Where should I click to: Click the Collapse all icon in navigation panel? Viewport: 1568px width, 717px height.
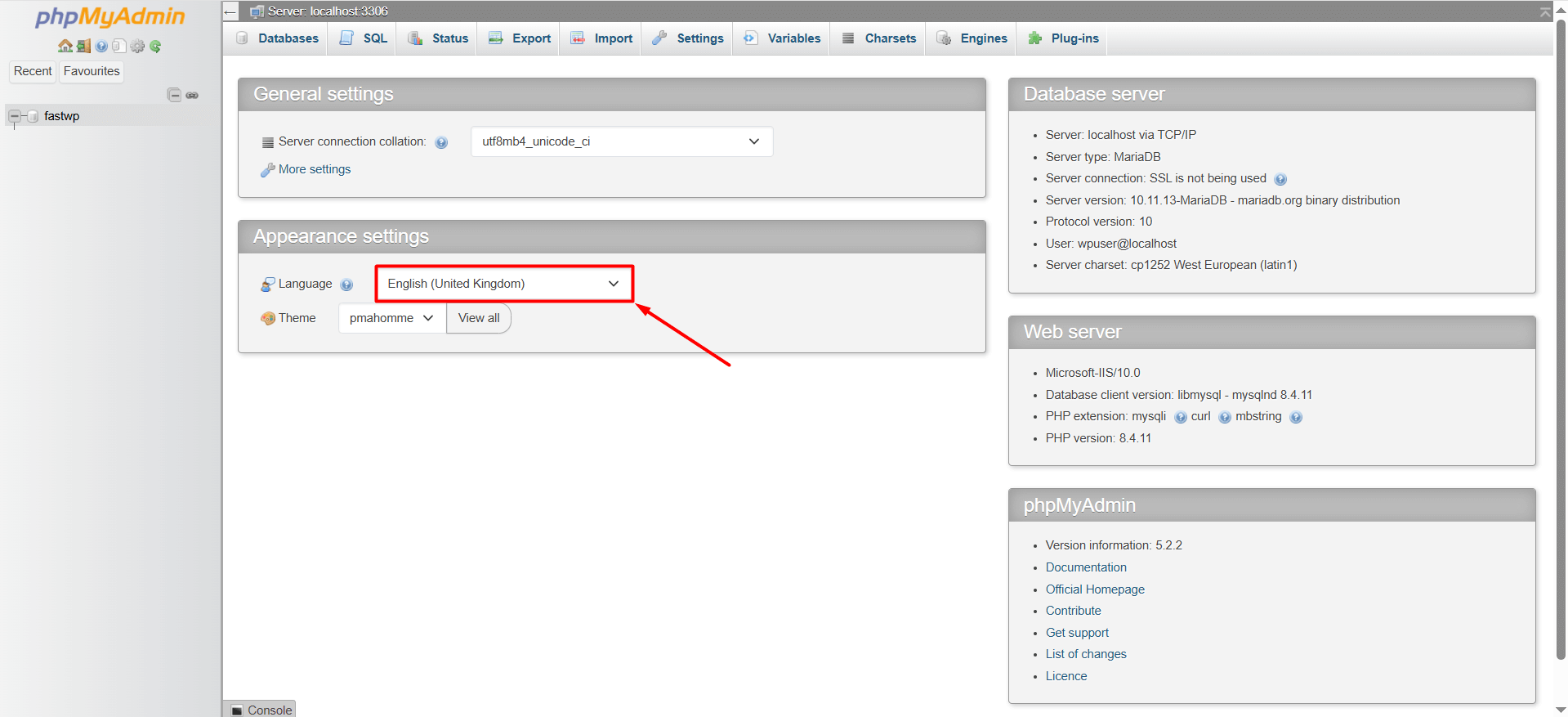pyautogui.click(x=174, y=95)
